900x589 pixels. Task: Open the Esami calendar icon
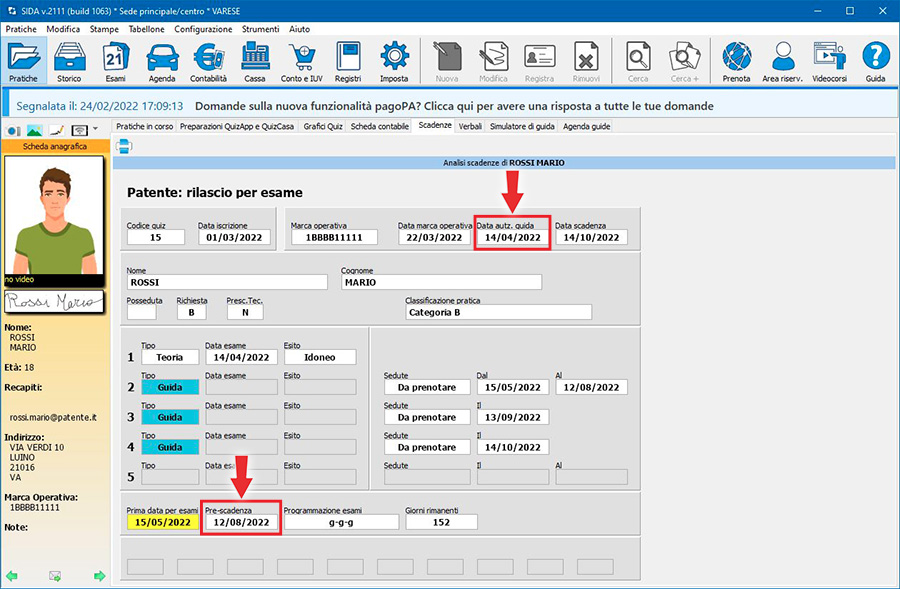click(115, 59)
